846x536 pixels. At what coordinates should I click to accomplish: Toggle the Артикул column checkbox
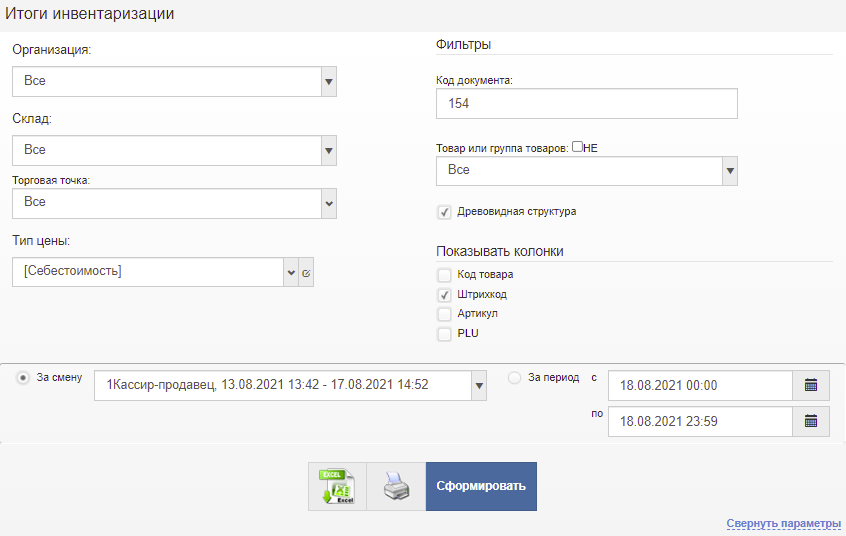click(x=444, y=314)
